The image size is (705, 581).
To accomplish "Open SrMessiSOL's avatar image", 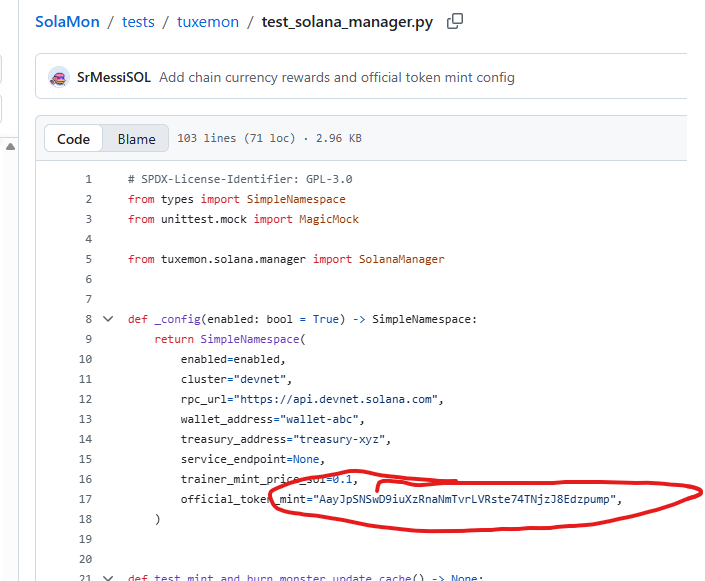I will 59,77.
